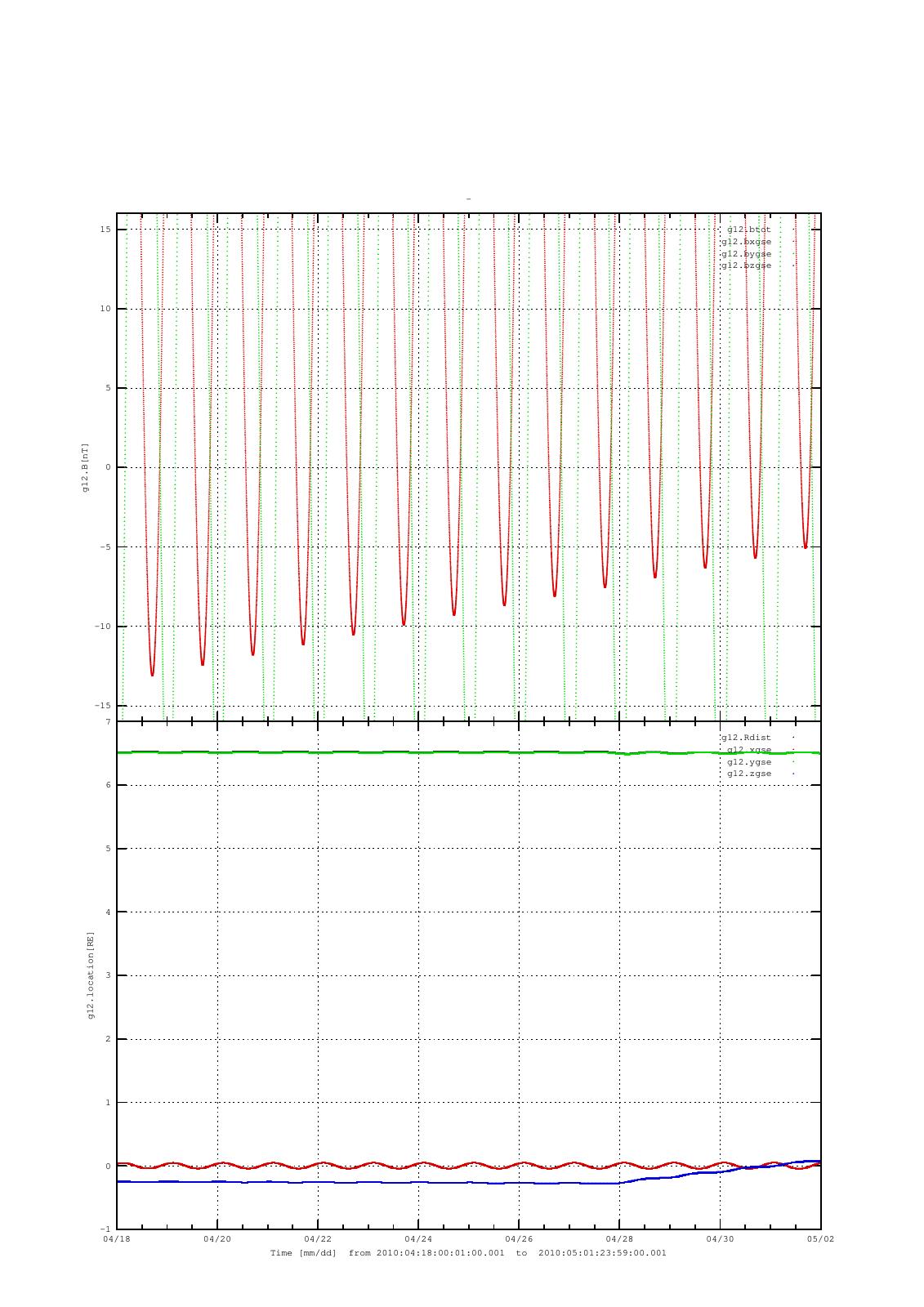Viewport: 924px width, 1307px height.
Task: Click the g12.location[RE] vertical axis title
Action: 91,975
